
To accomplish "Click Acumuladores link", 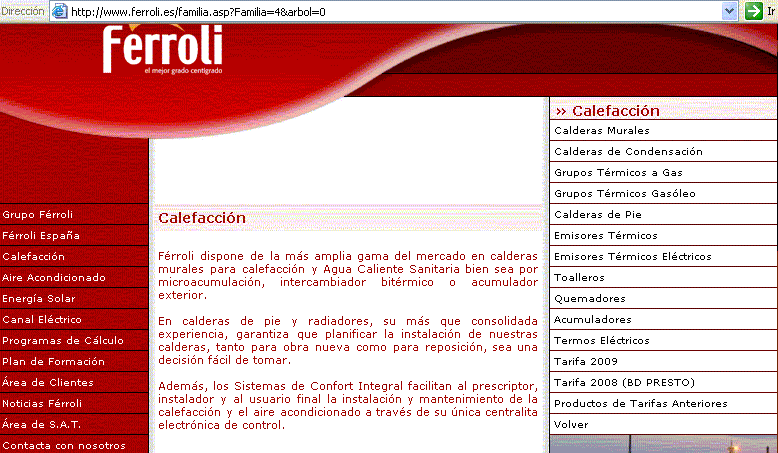I will coord(592,320).
